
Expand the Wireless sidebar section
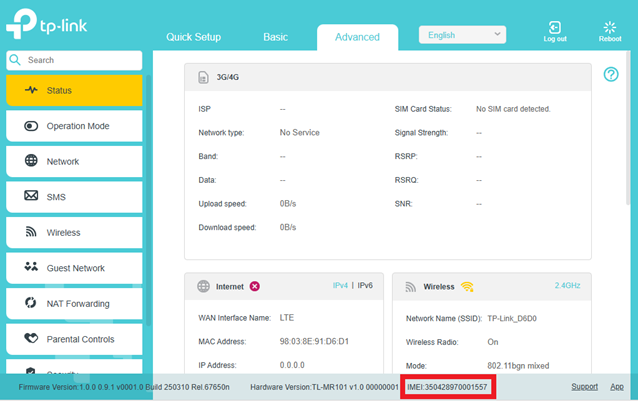point(76,233)
